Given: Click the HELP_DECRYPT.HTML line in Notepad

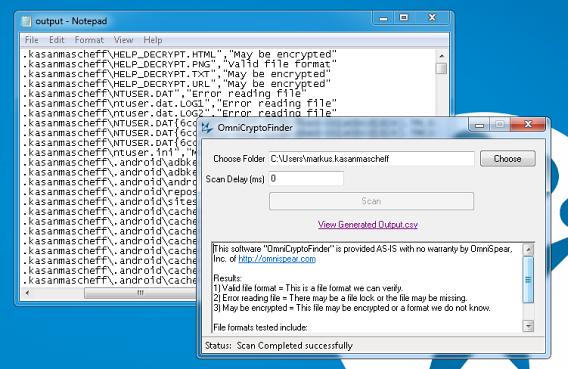Looking at the screenshot, I should [x=179, y=54].
